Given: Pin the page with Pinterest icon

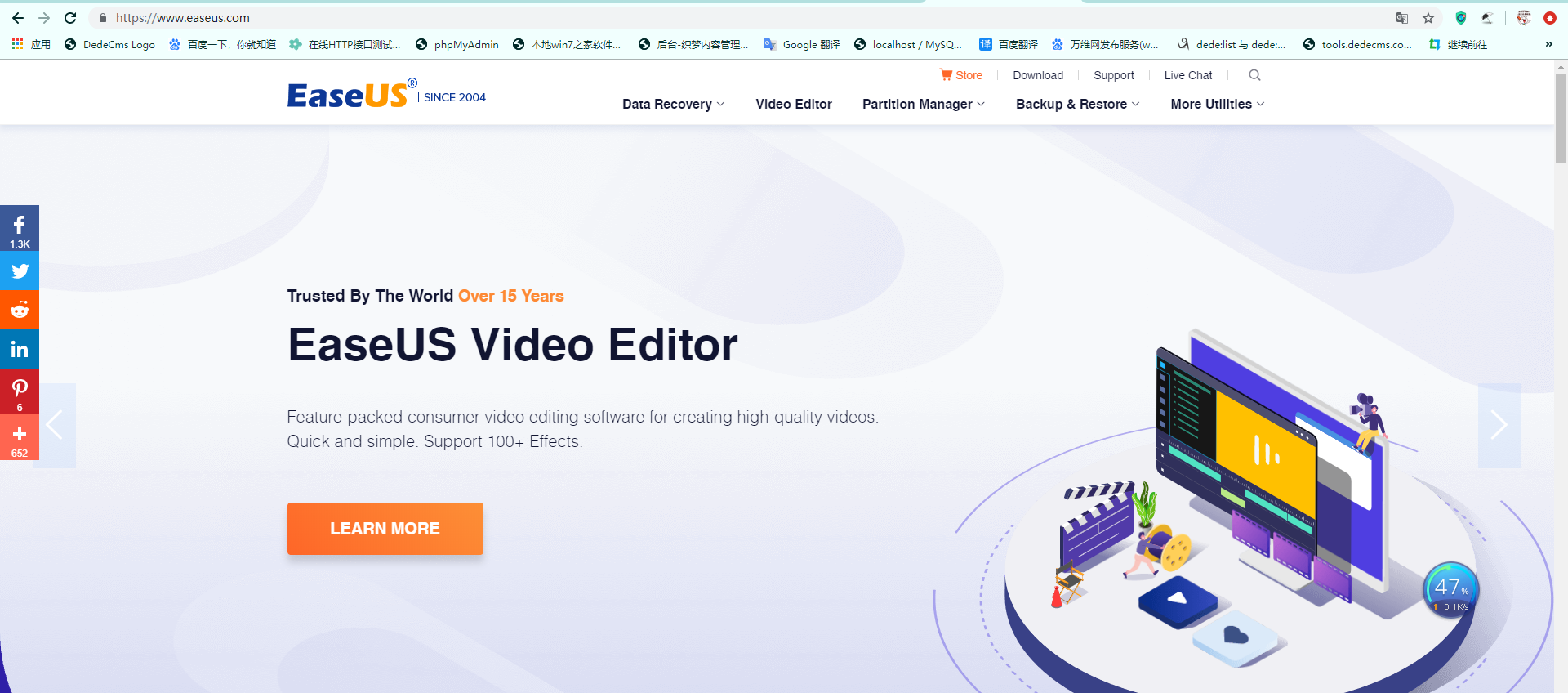Looking at the screenshot, I should (20, 391).
